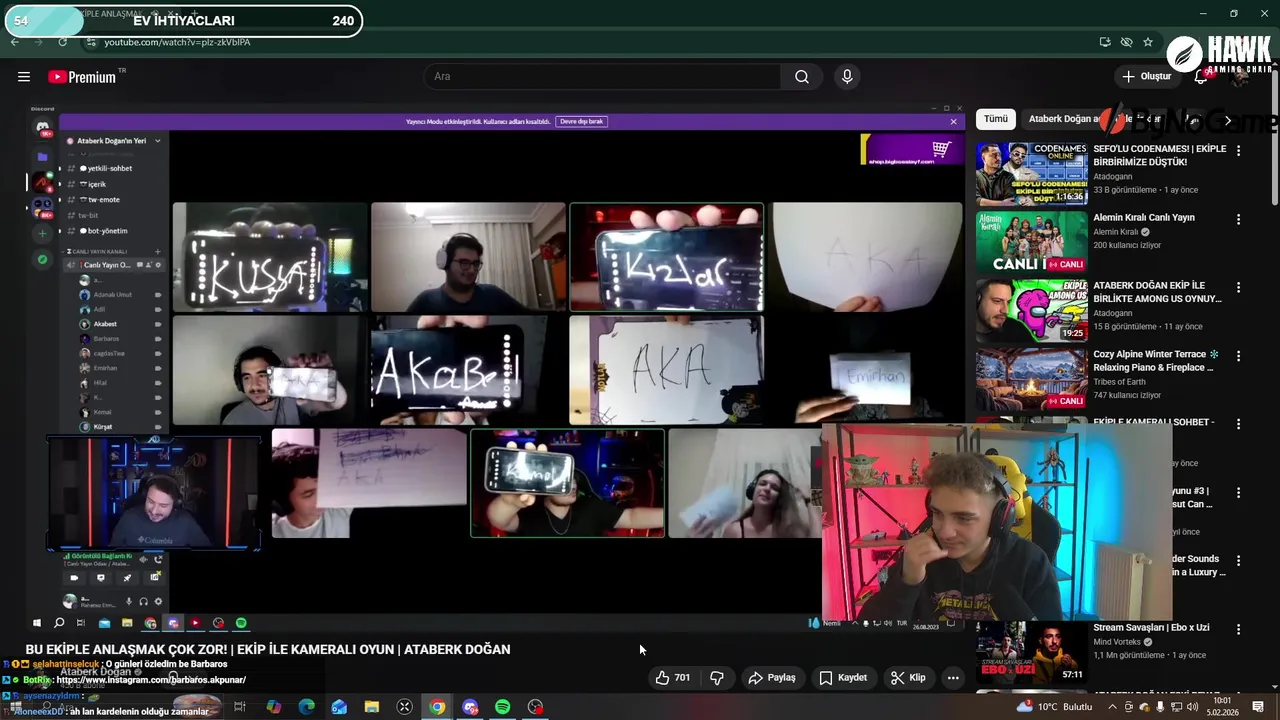This screenshot has width=1280, height=720.
Task: Open YouTube notifications bell
Action: 1201,77
